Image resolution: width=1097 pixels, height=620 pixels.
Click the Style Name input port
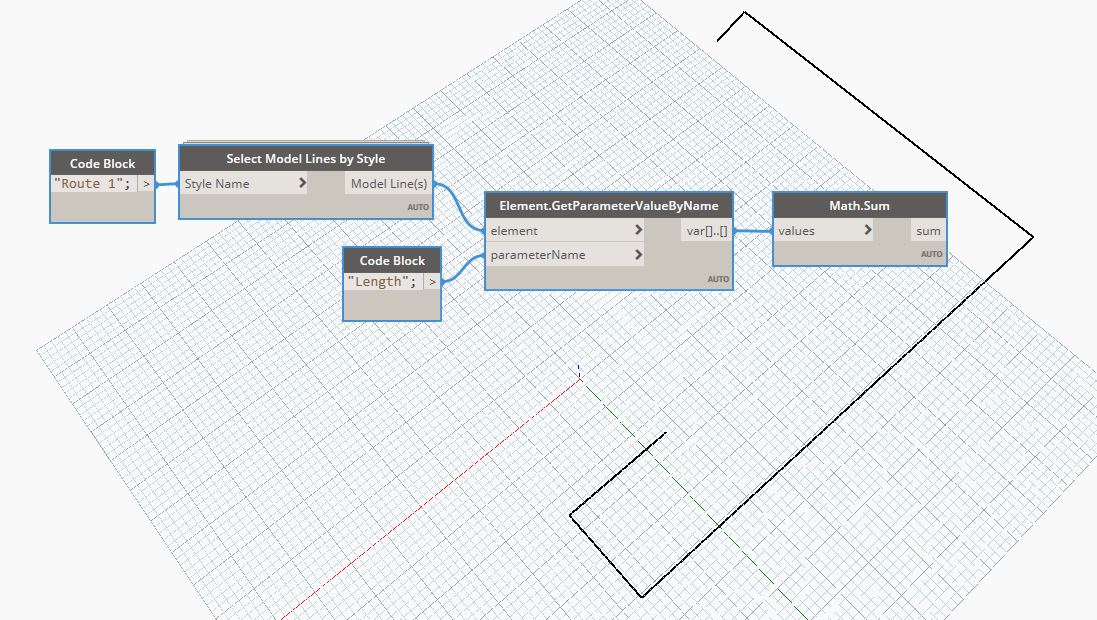click(x=244, y=183)
